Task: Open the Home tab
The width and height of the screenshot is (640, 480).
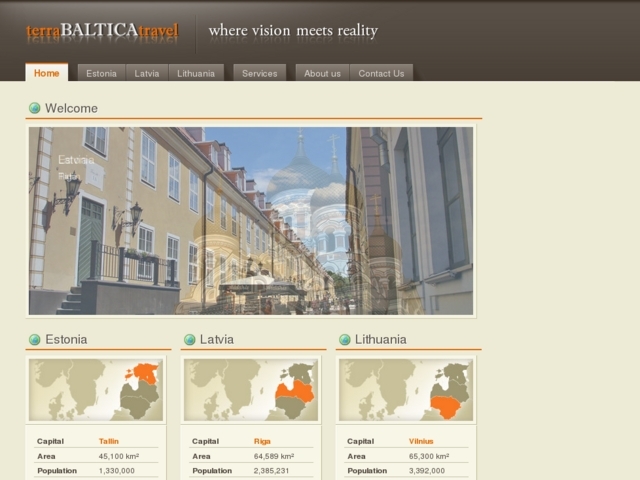Action: tap(47, 73)
